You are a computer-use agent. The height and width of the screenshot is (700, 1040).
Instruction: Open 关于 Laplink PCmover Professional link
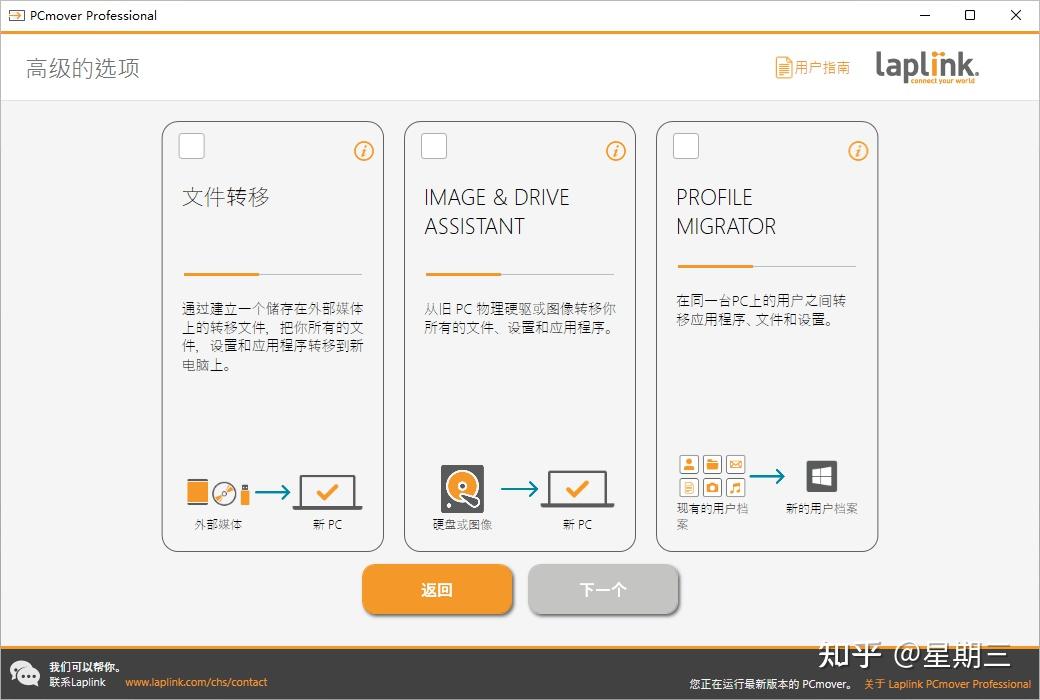[947, 683]
